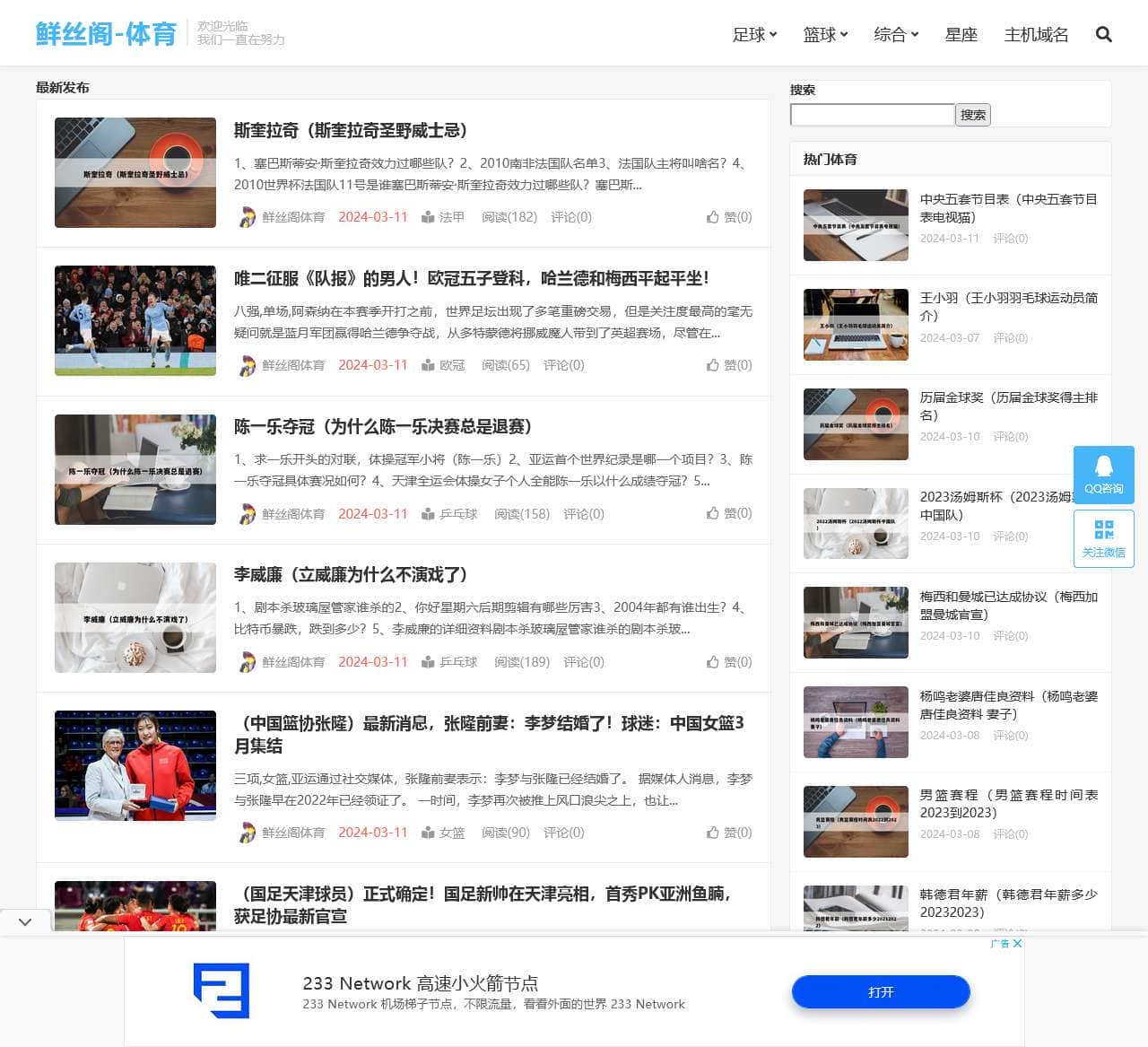1148x1047 pixels.
Task: Click the 233 Network 高速小火箭节点 ad title
Action: pyautogui.click(x=421, y=983)
